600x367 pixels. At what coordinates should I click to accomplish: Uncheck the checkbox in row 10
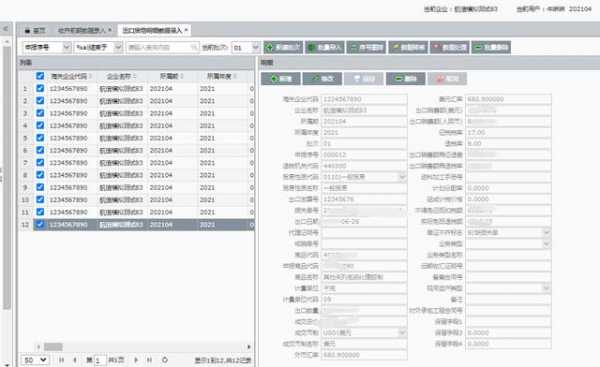pos(40,199)
